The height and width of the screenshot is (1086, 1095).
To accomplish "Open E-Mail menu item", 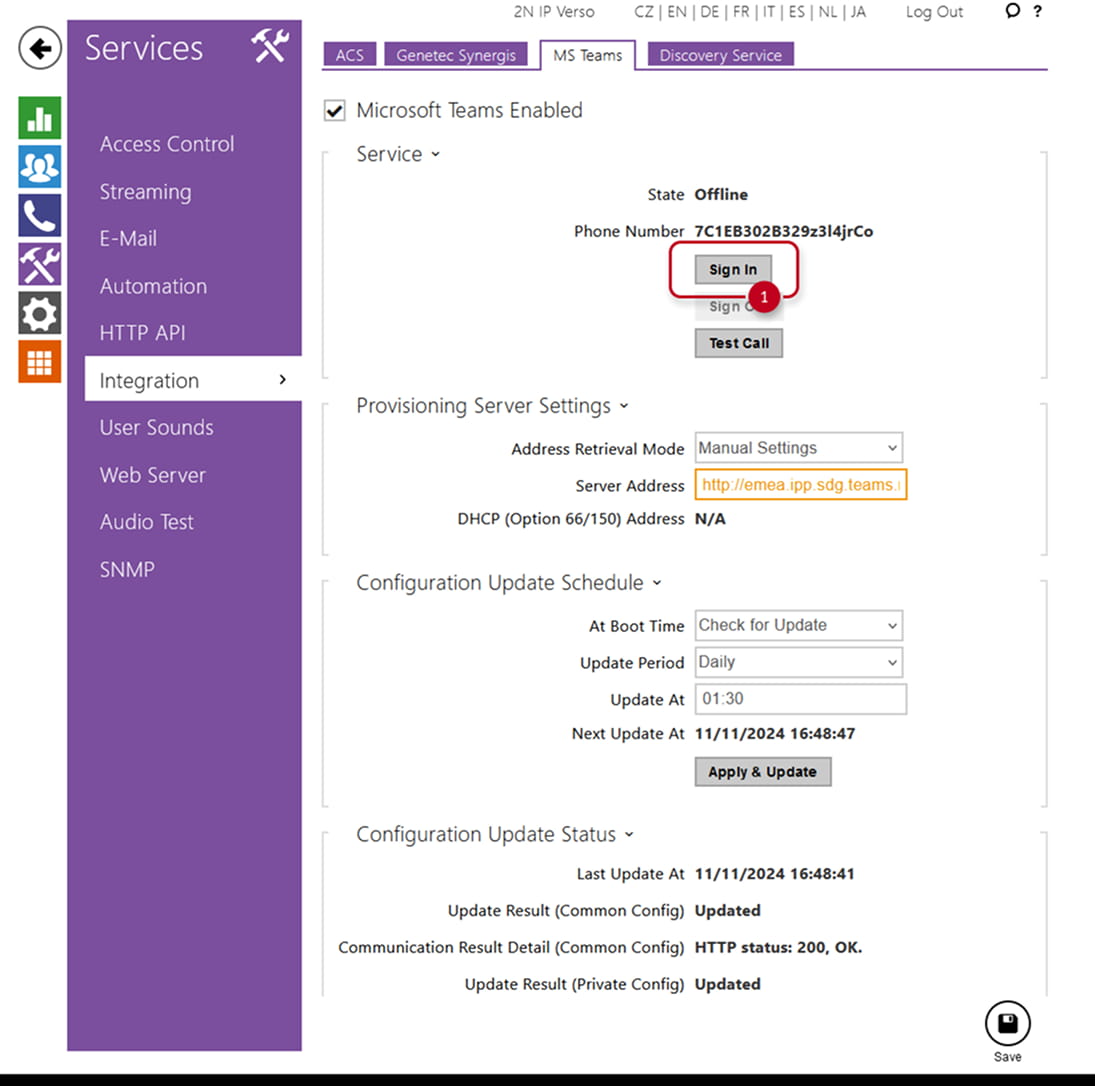I will (128, 238).
